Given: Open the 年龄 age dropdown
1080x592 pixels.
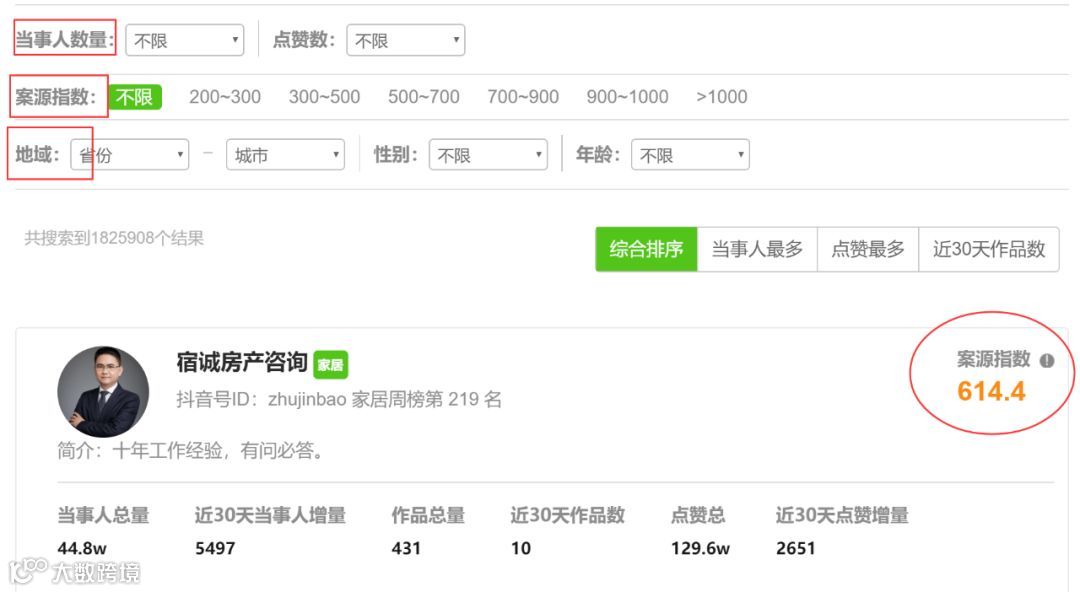Looking at the screenshot, I should pyautogui.click(x=690, y=155).
